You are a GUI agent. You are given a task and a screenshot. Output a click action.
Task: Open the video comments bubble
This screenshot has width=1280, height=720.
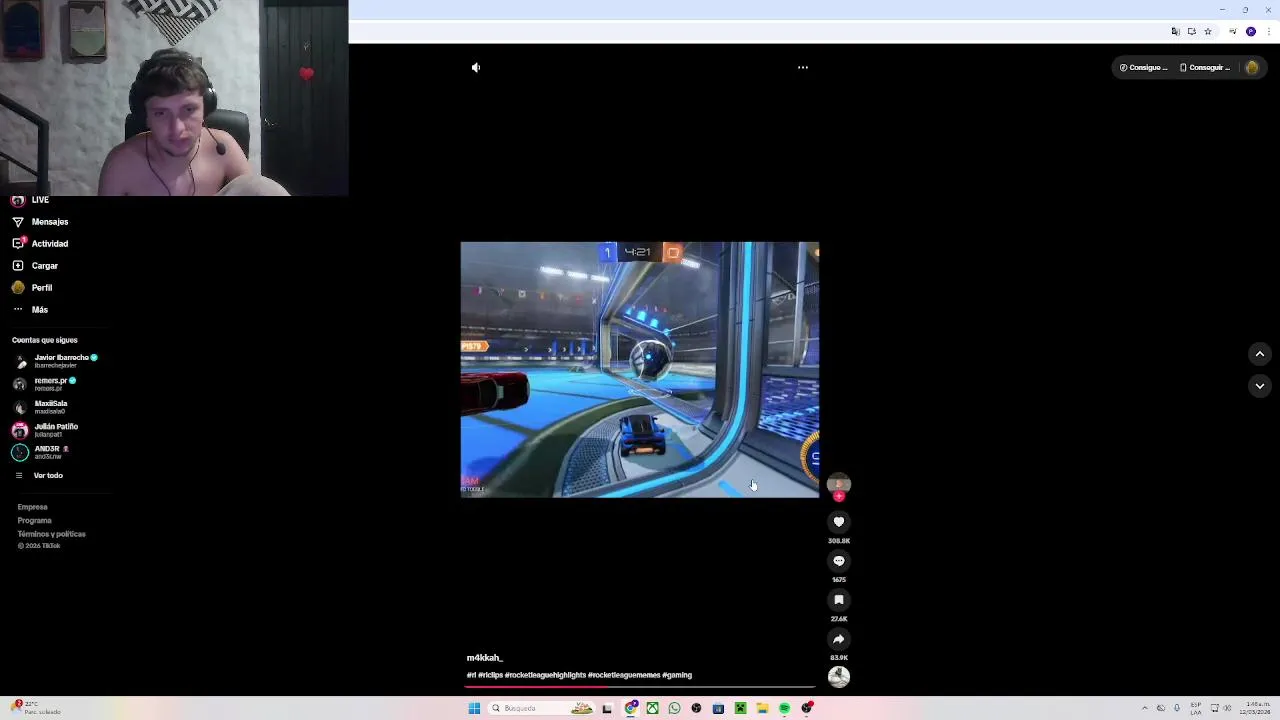click(839, 561)
